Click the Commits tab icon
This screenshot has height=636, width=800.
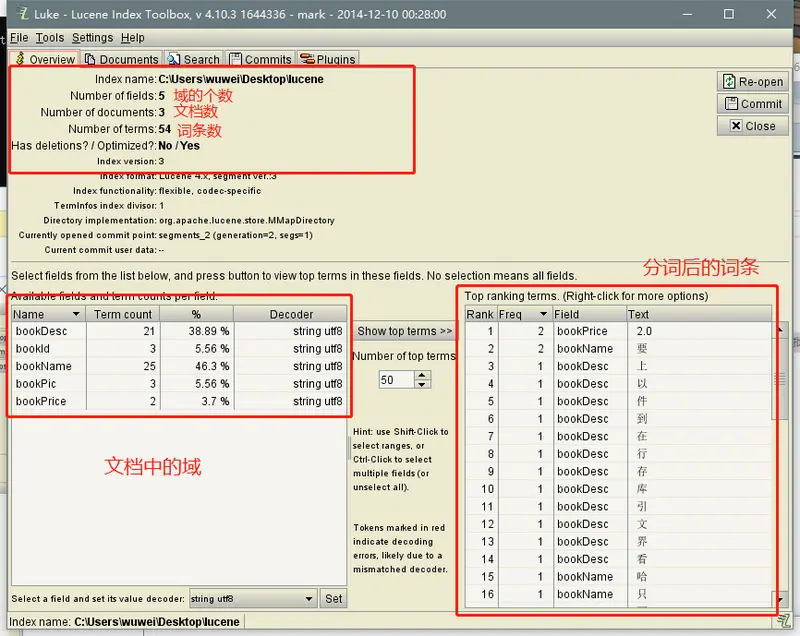tap(235, 59)
